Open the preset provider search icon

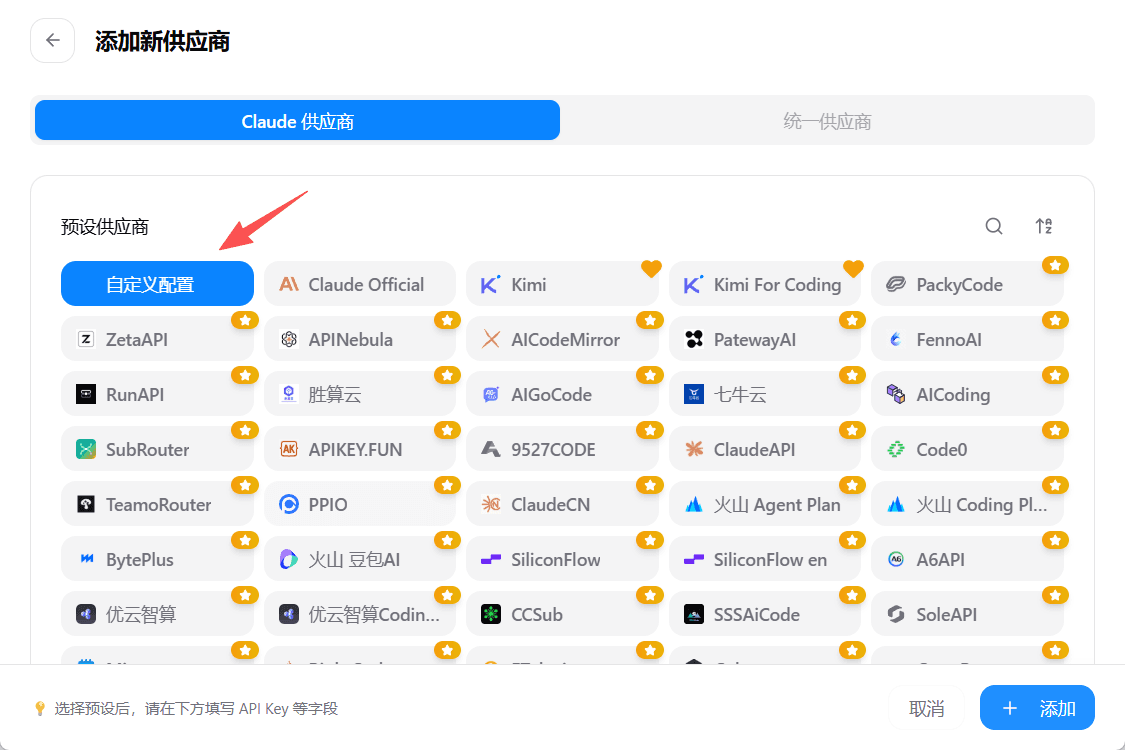(994, 226)
